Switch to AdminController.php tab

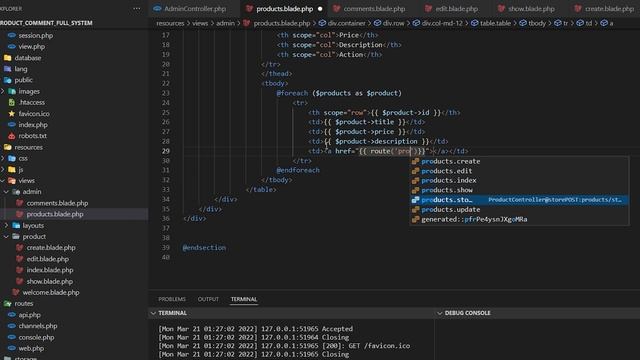[195, 9]
